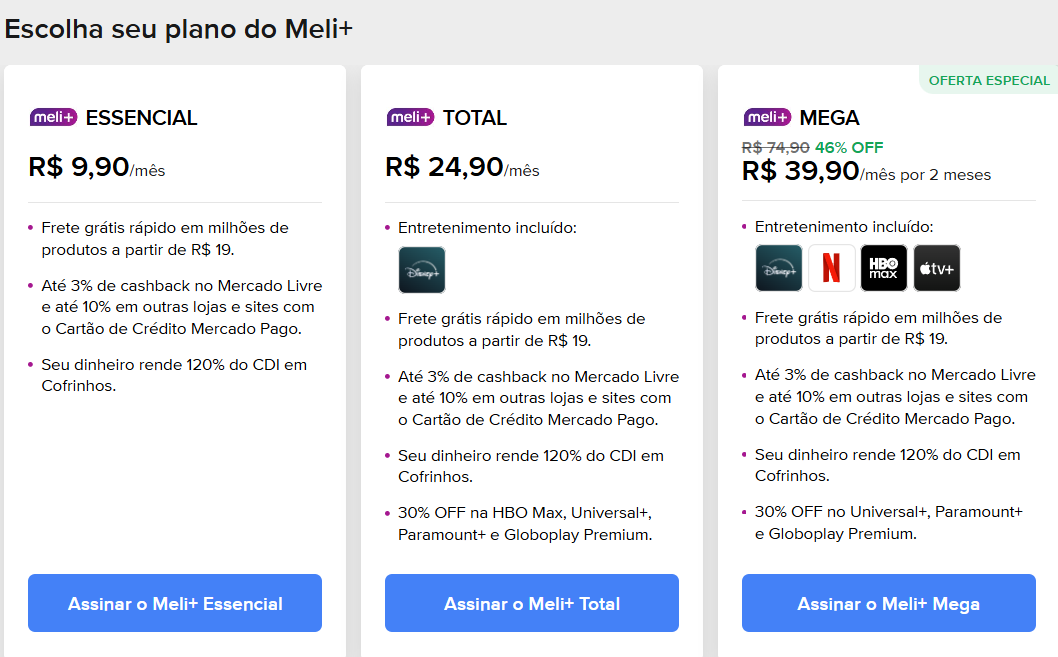This screenshot has width=1058, height=657.
Task: Click the Netflix icon in the Mega plan
Action: point(831,268)
